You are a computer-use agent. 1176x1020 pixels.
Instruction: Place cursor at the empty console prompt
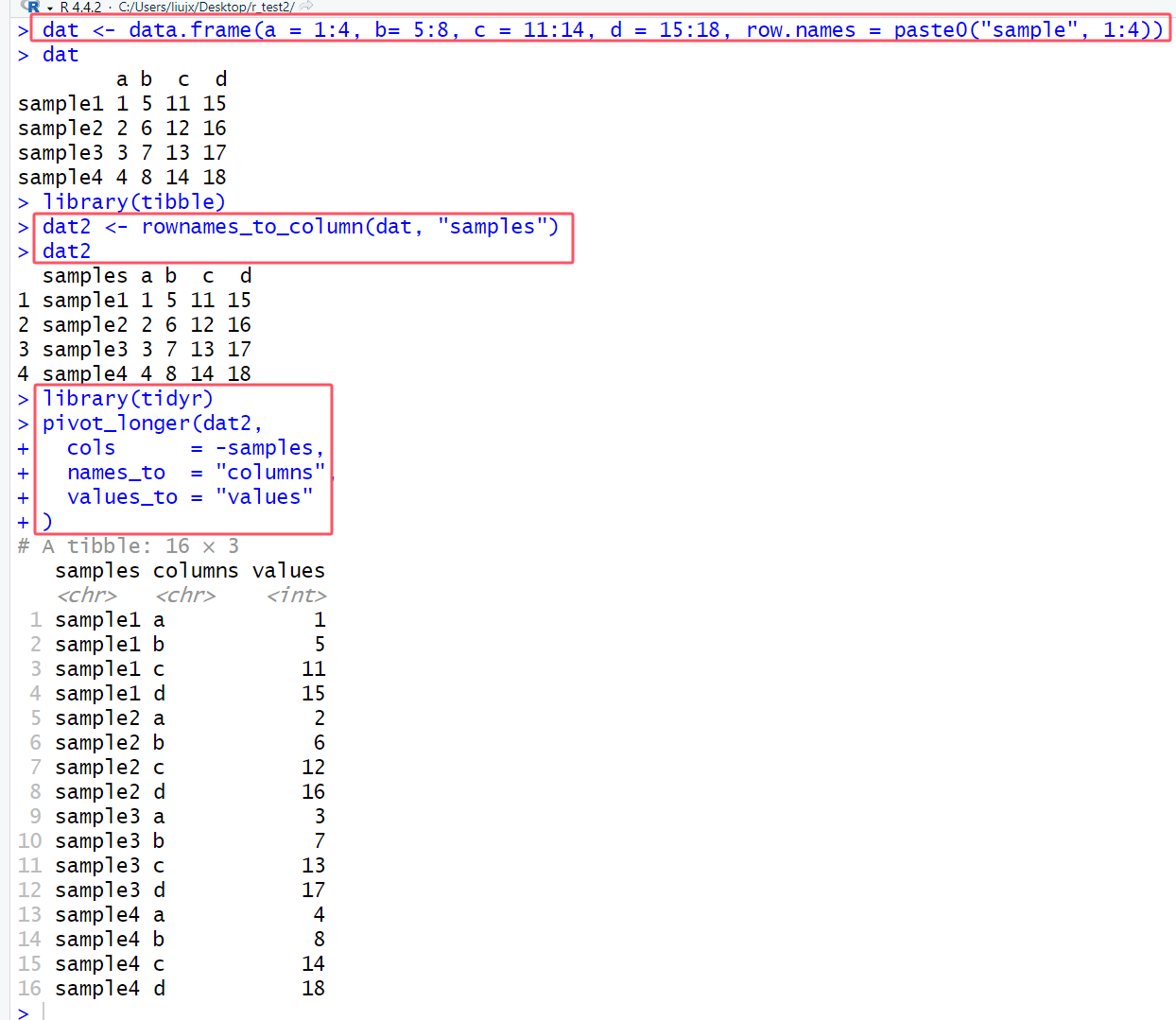click(43, 1012)
